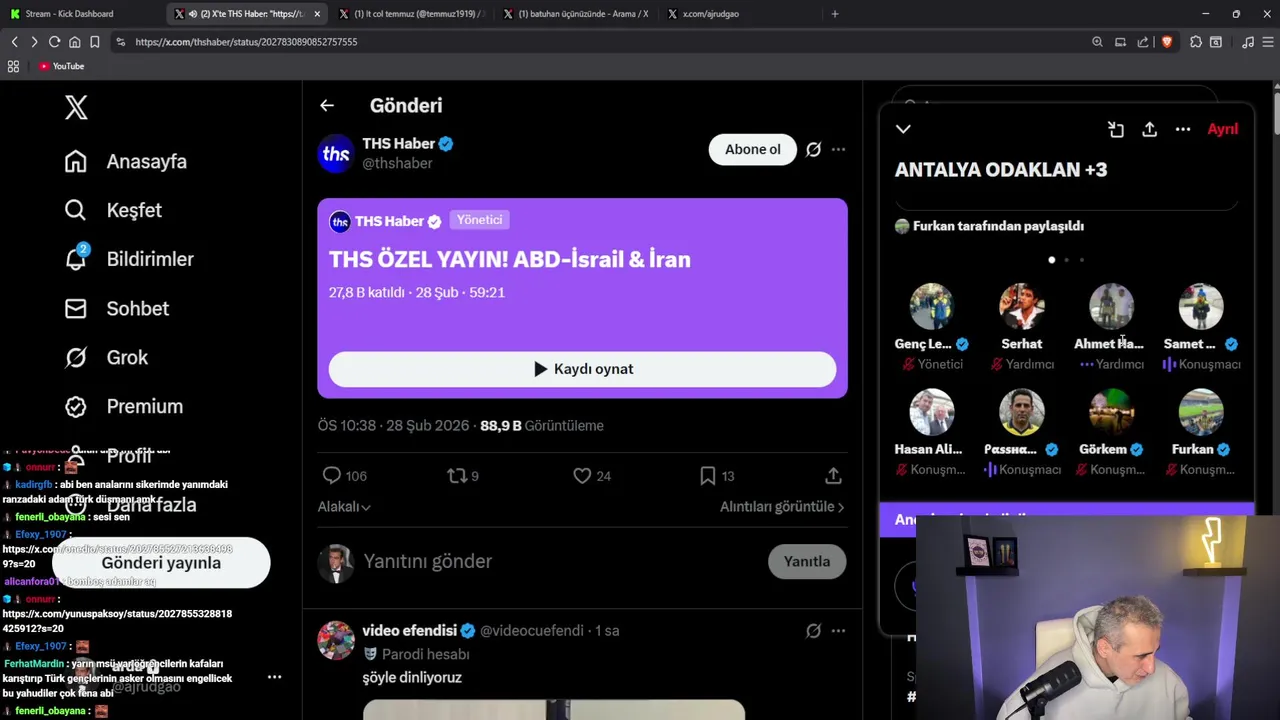
Task: Open Sohbet messages
Action: point(117,308)
